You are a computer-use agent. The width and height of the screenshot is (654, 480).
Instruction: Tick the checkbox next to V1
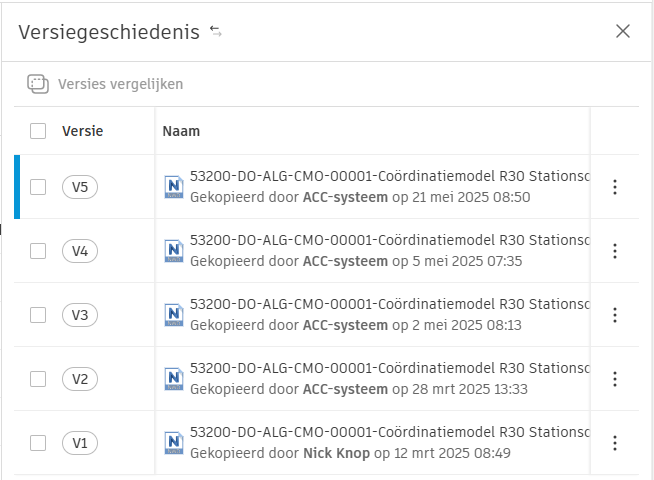click(38, 443)
